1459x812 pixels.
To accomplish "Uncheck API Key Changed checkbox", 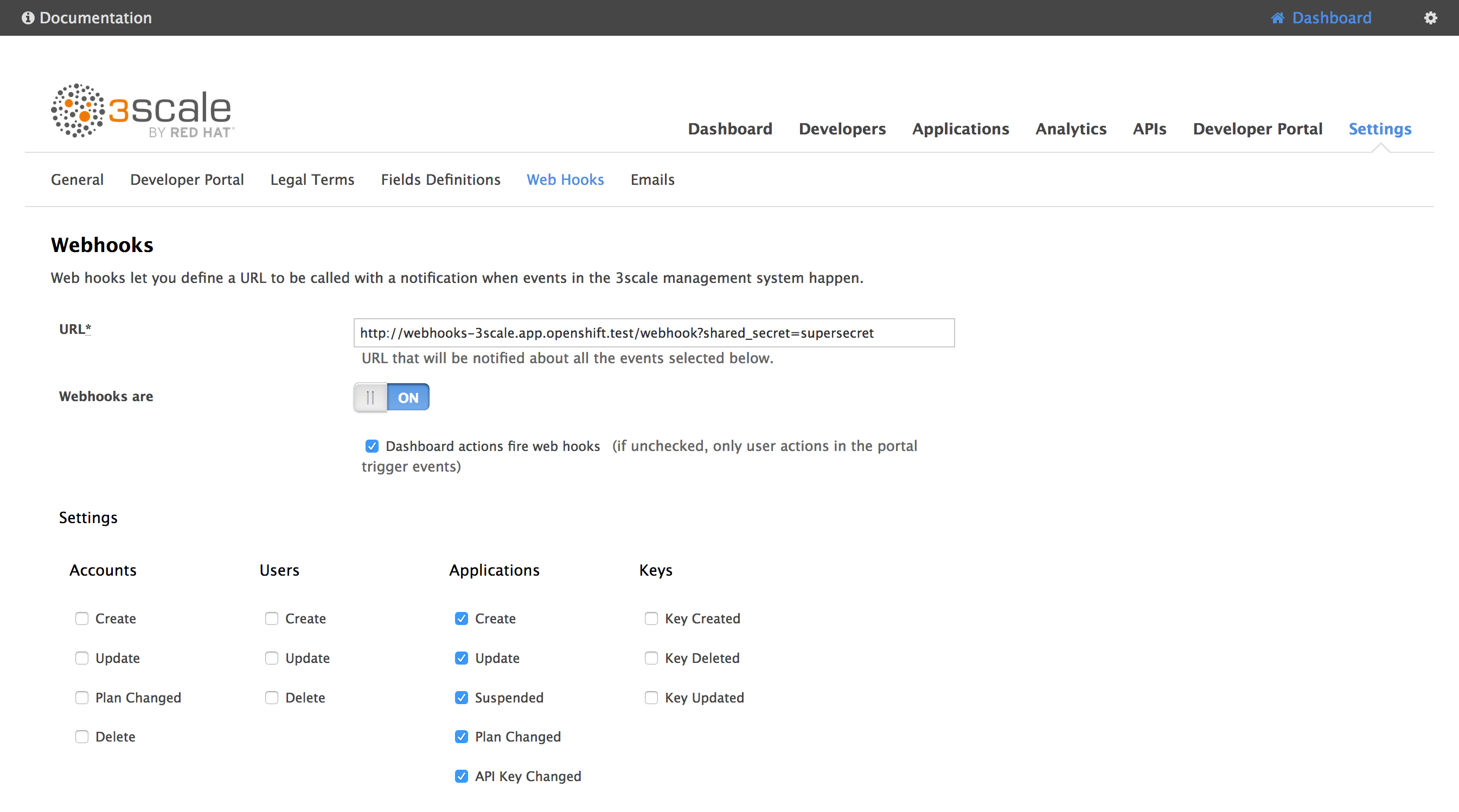I will click(462, 776).
